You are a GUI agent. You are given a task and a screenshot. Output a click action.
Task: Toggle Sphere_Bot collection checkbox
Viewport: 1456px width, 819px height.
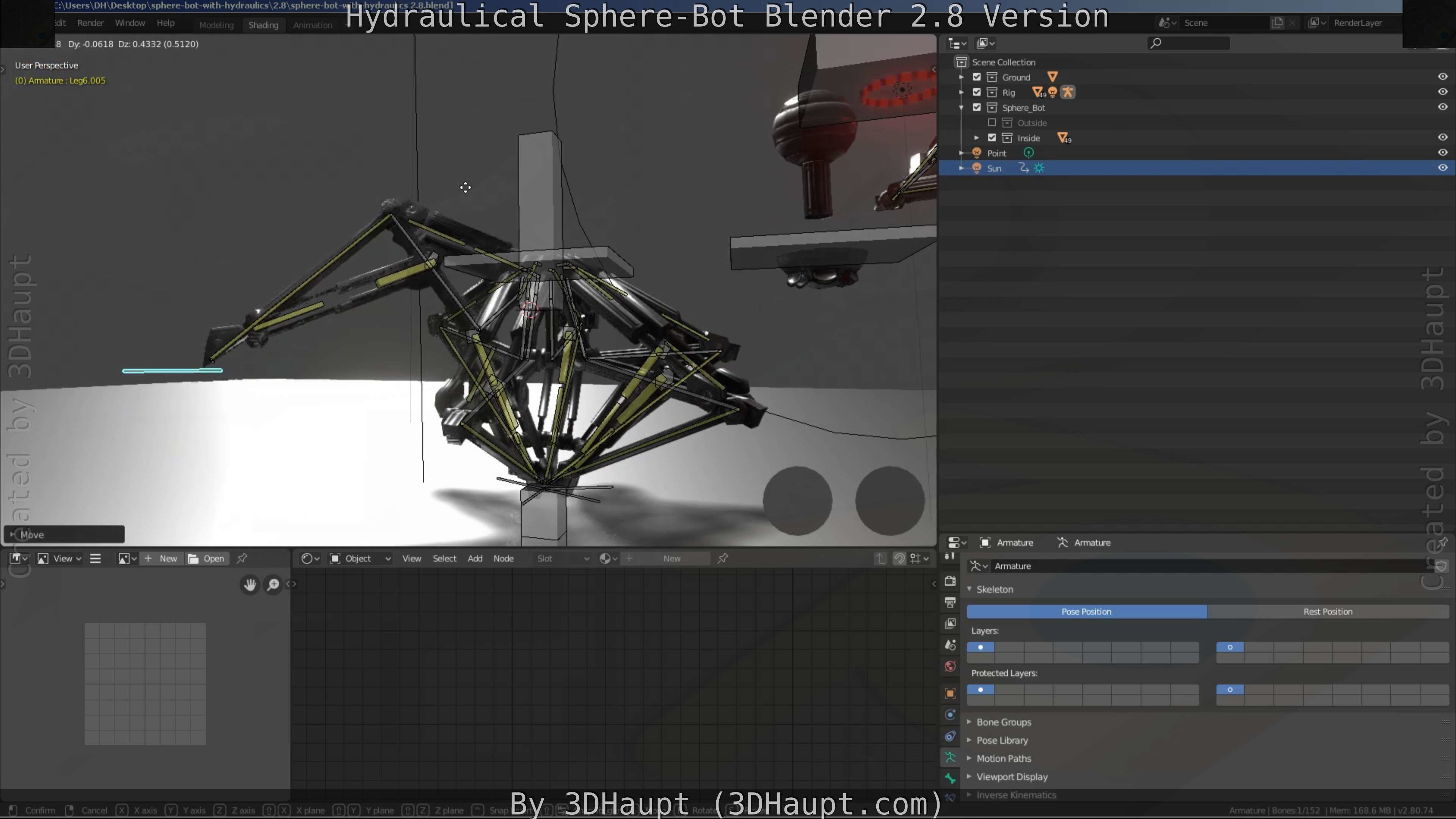click(x=977, y=107)
